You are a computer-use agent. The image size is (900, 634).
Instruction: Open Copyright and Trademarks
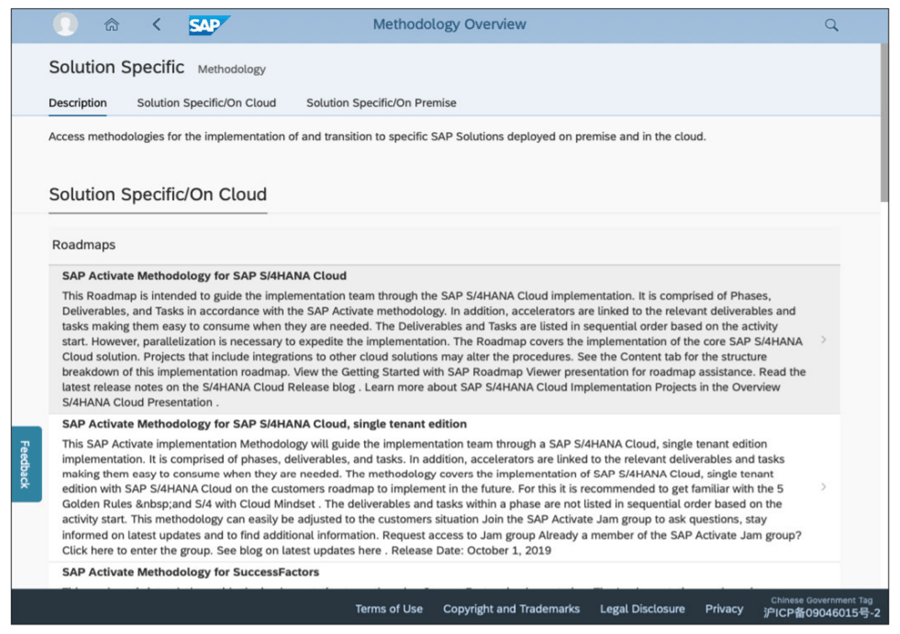pyautogui.click(x=511, y=609)
